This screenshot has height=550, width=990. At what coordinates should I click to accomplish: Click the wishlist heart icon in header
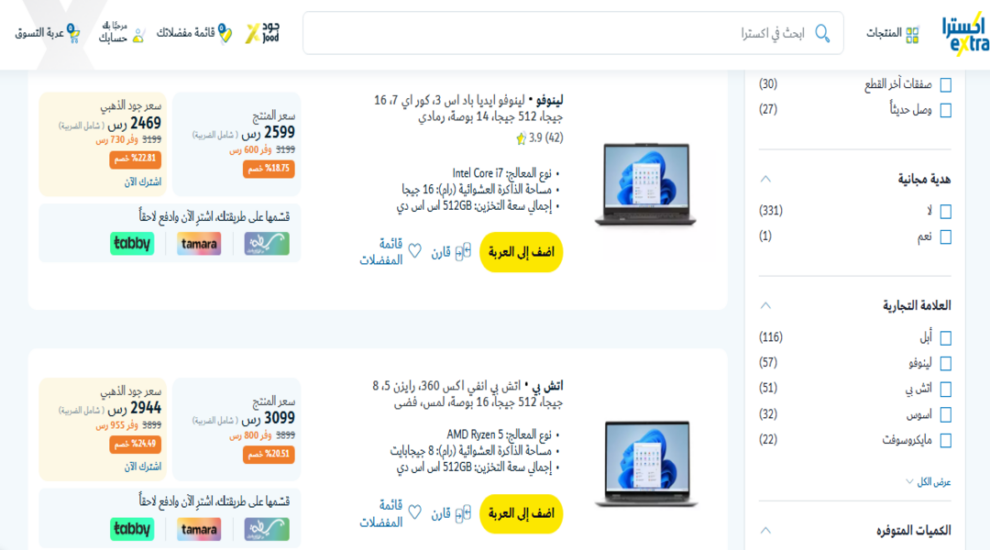click(x=225, y=33)
